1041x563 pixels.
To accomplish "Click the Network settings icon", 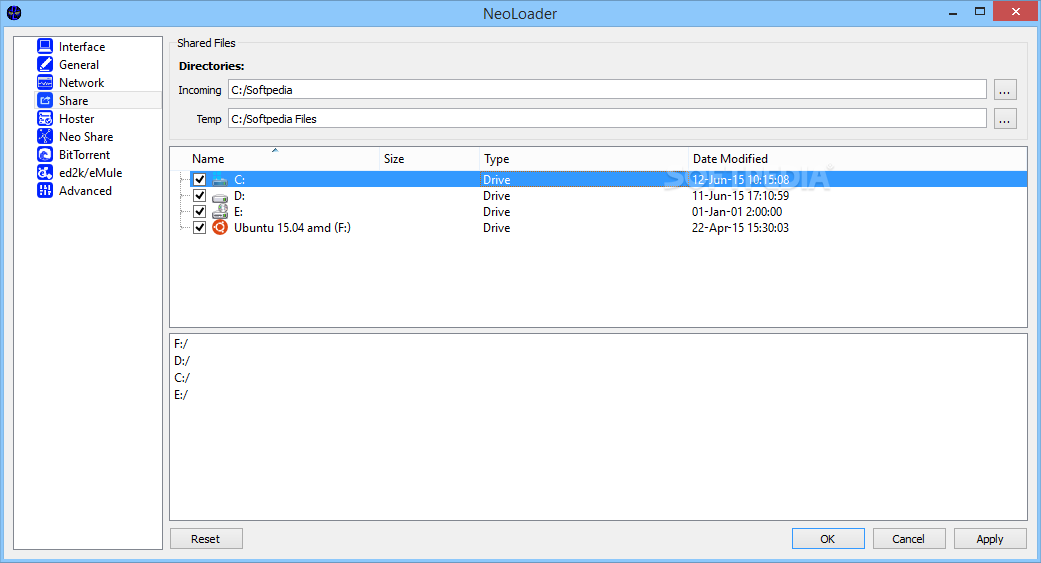I will point(44,82).
